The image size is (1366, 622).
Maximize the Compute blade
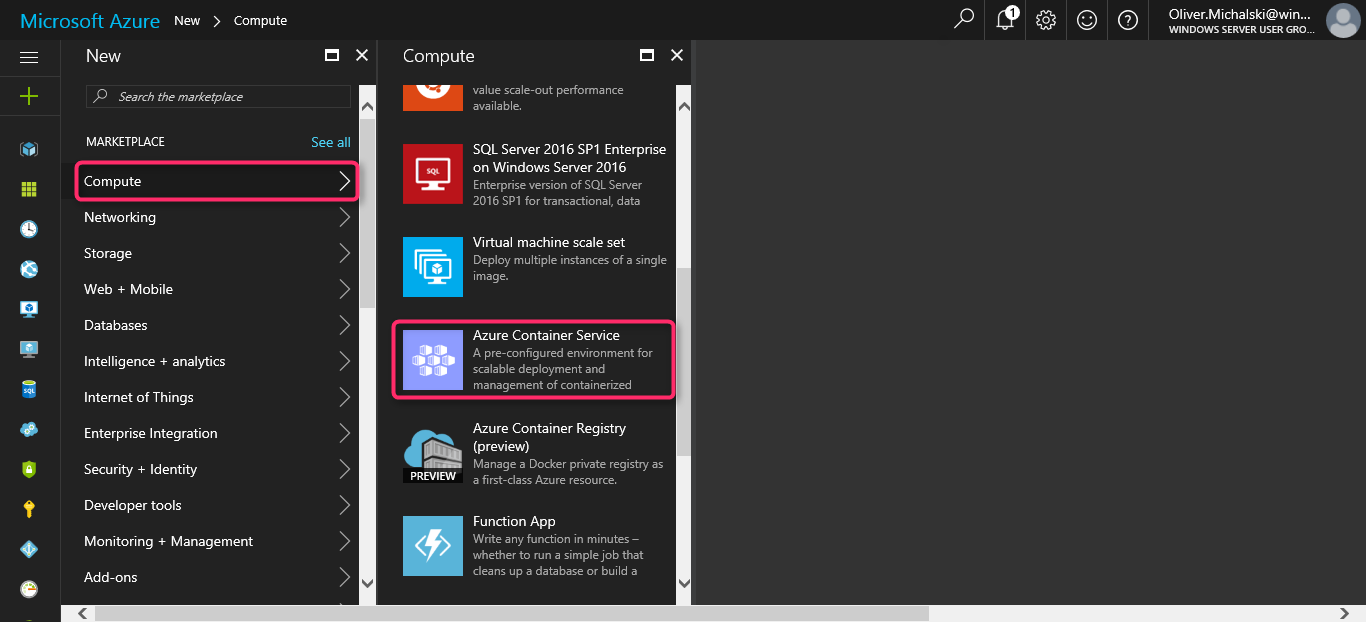647,56
